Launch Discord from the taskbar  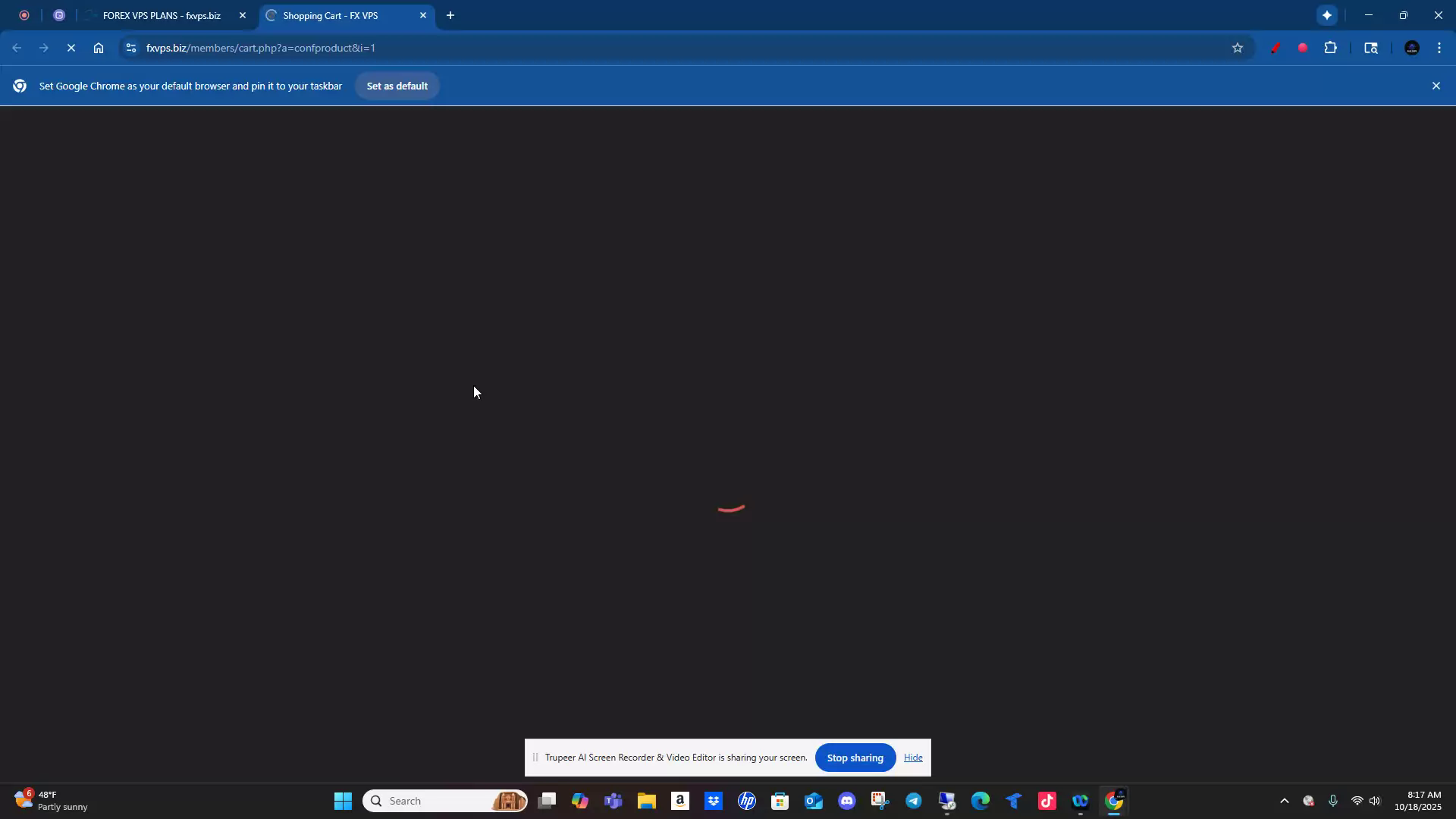click(x=847, y=800)
